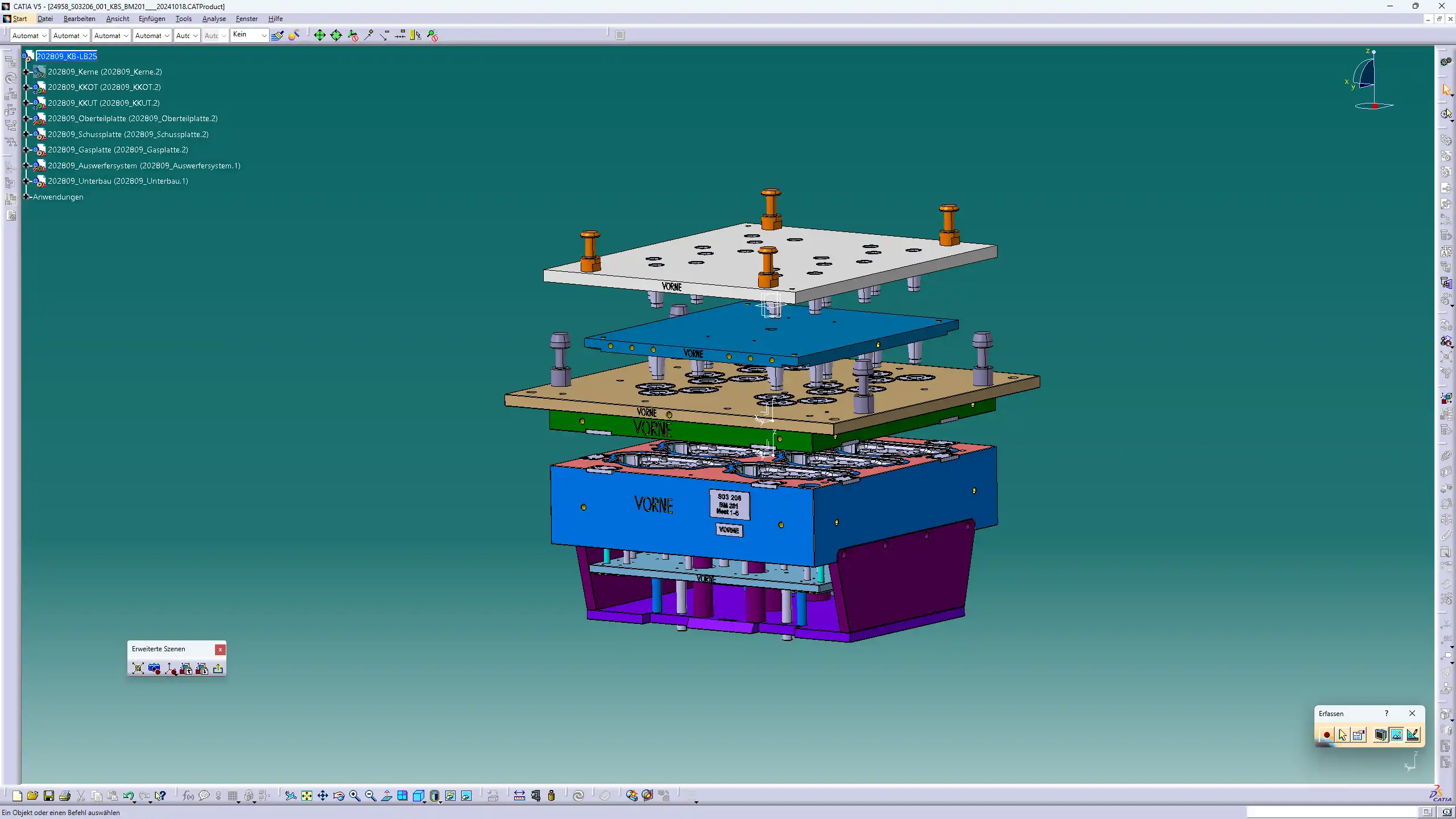Toggle Swap Visible Space icon
This screenshot has width=1456, height=819.
(466, 796)
